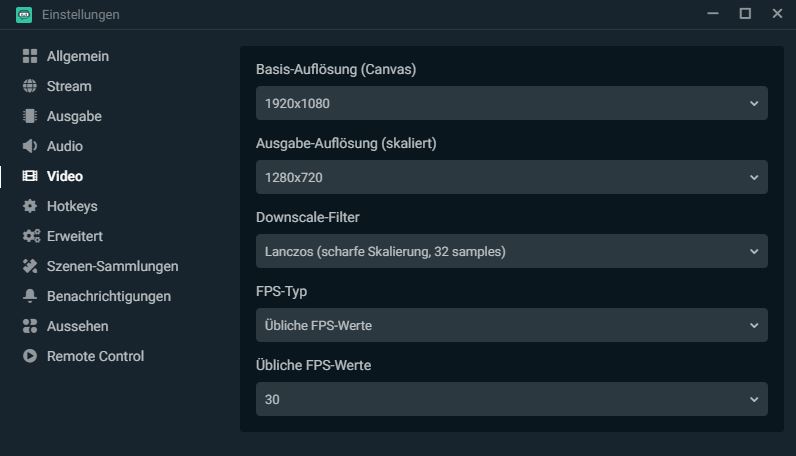Click the gear icon beside Hotkeys
The height and width of the screenshot is (456, 796).
tap(30, 207)
